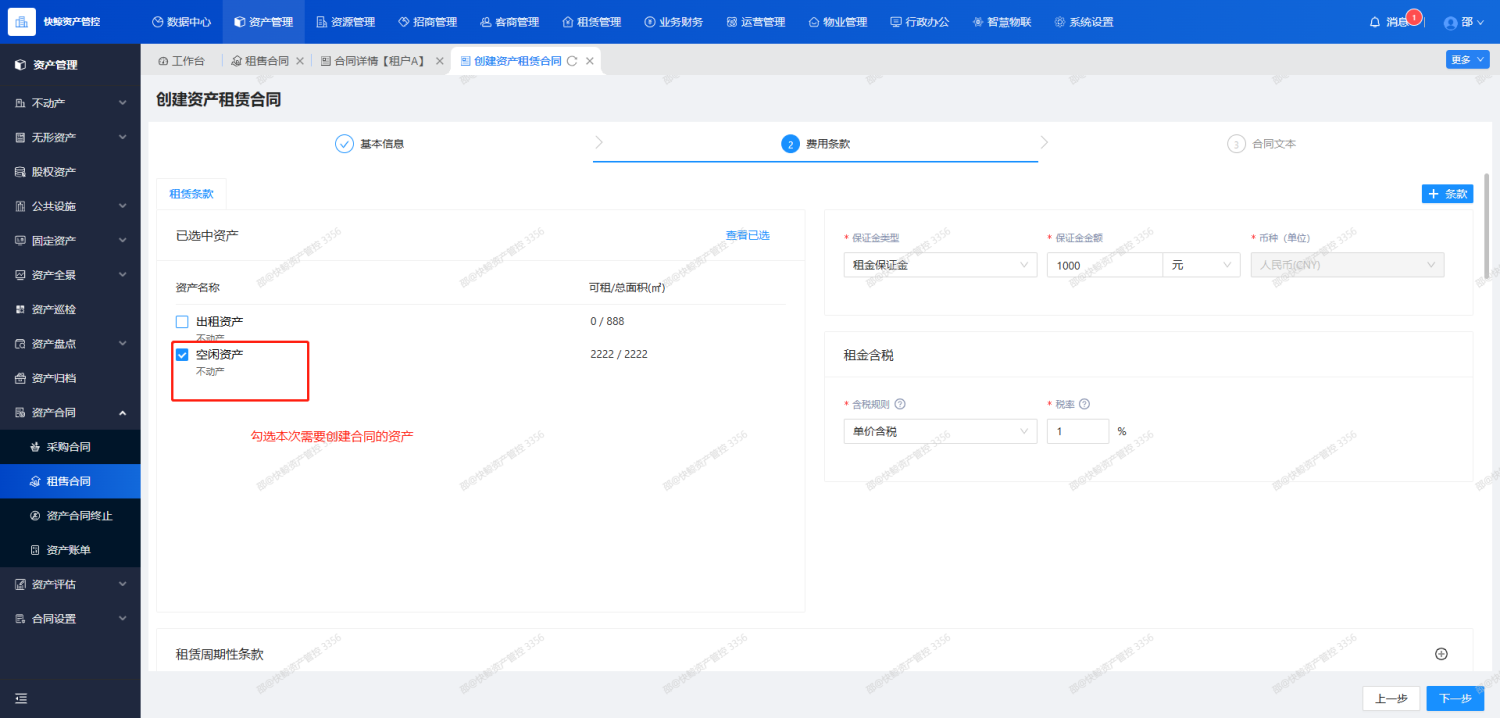The width and height of the screenshot is (1500, 718).
Task: Open the 运营管理 top menu
Action: point(755,22)
